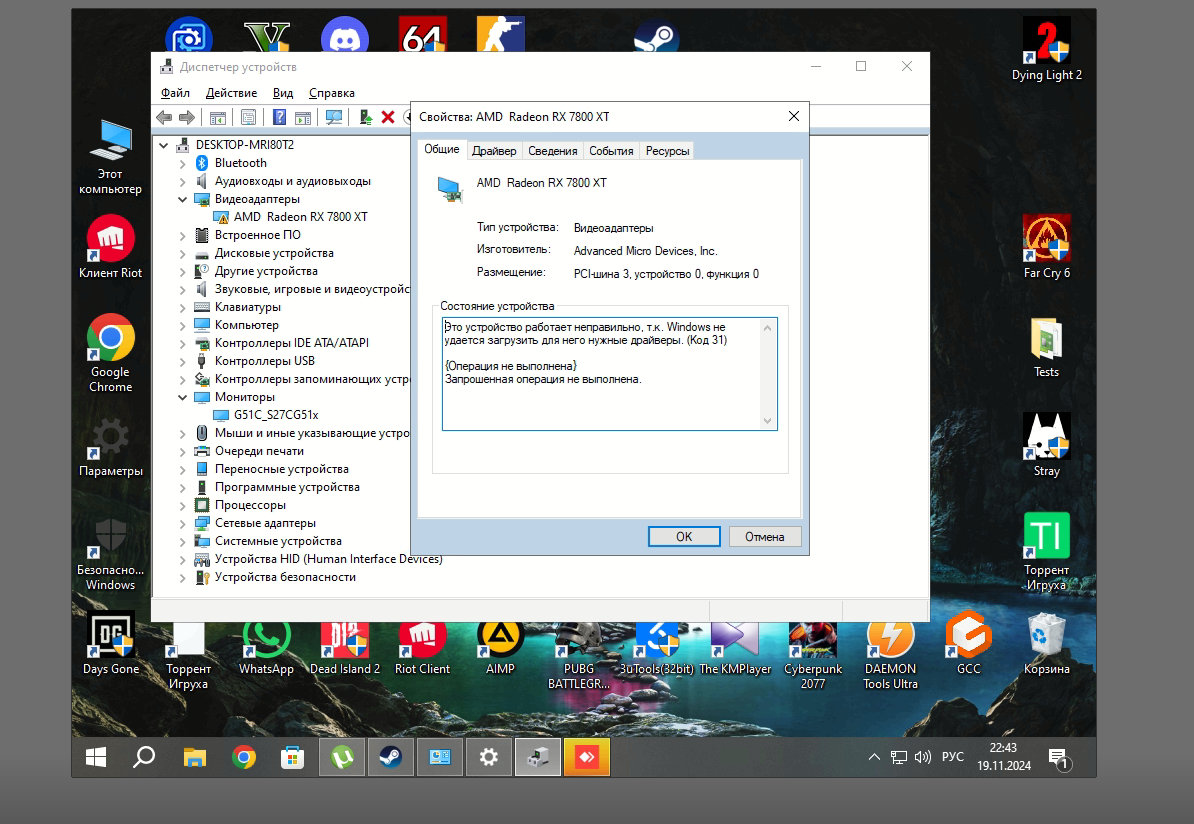Switch to the Сведения tab
This screenshot has width=1194, height=824.
(x=553, y=151)
